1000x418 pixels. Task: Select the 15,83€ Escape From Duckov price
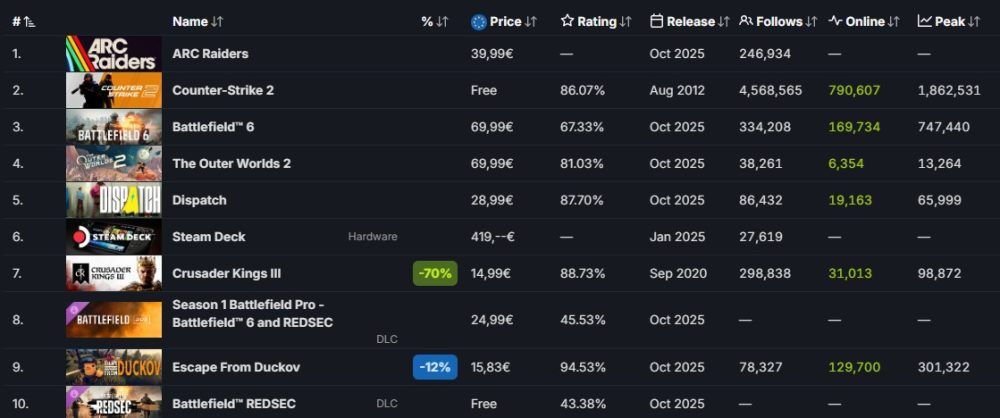(x=492, y=367)
